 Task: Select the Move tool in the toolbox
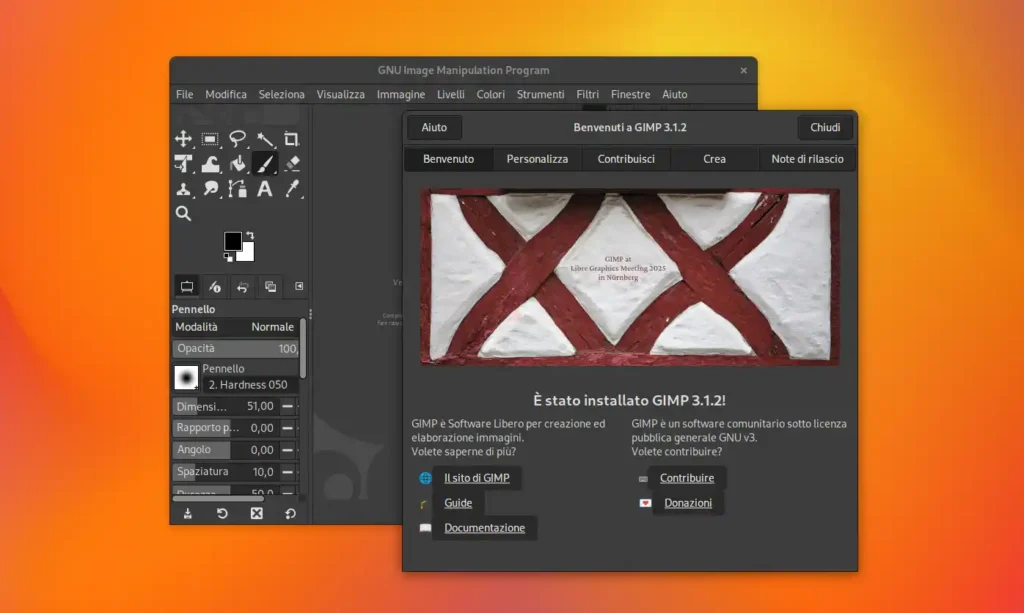(x=183, y=139)
